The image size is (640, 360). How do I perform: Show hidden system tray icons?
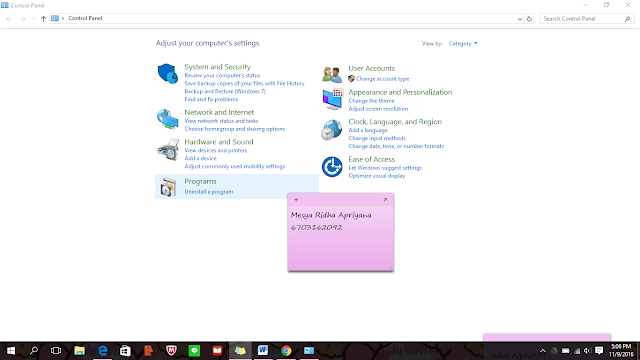pyautogui.click(x=543, y=351)
